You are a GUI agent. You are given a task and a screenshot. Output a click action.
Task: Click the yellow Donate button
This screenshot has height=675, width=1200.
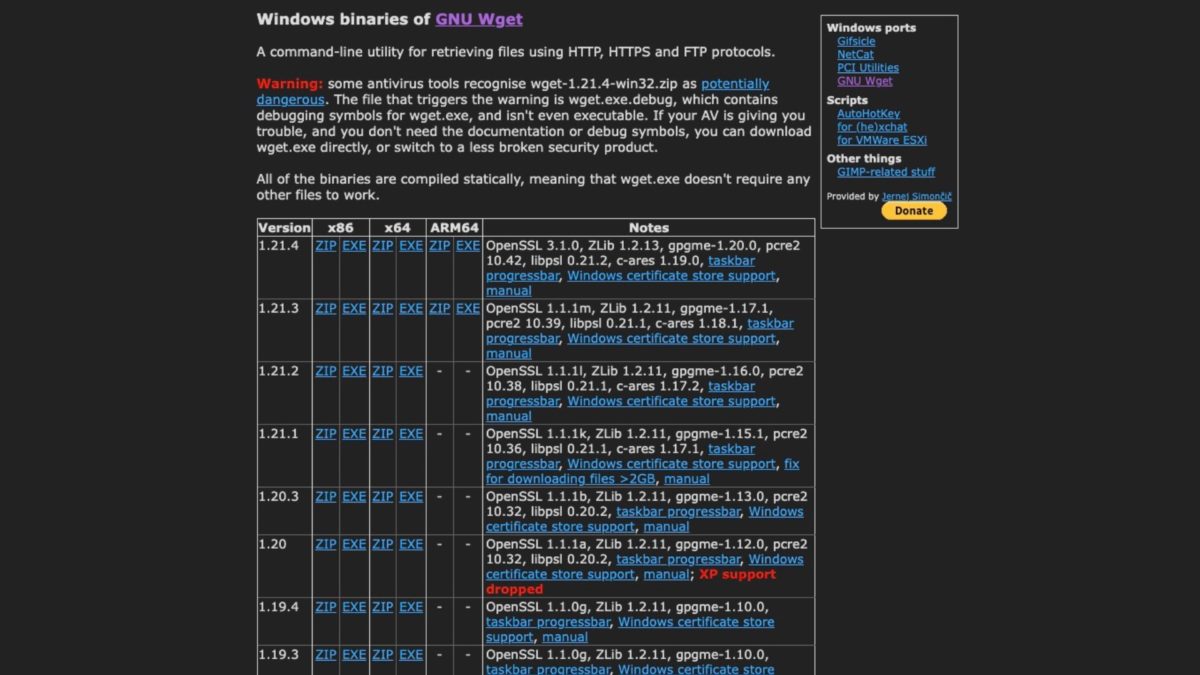click(913, 211)
